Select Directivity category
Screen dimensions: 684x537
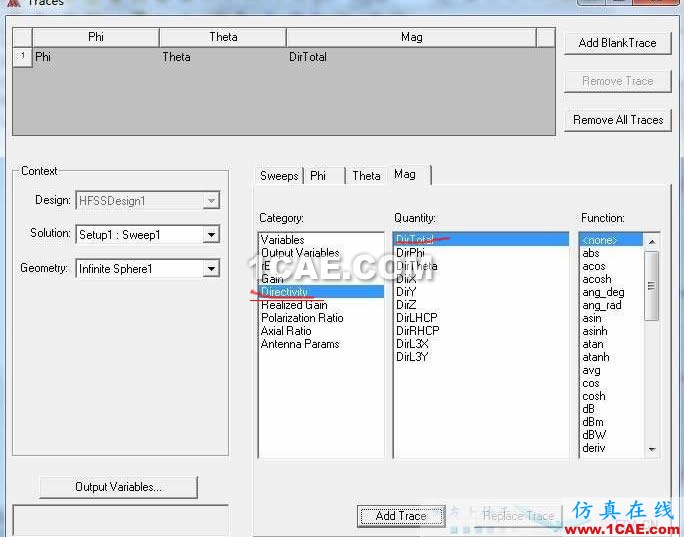coord(321,291)
